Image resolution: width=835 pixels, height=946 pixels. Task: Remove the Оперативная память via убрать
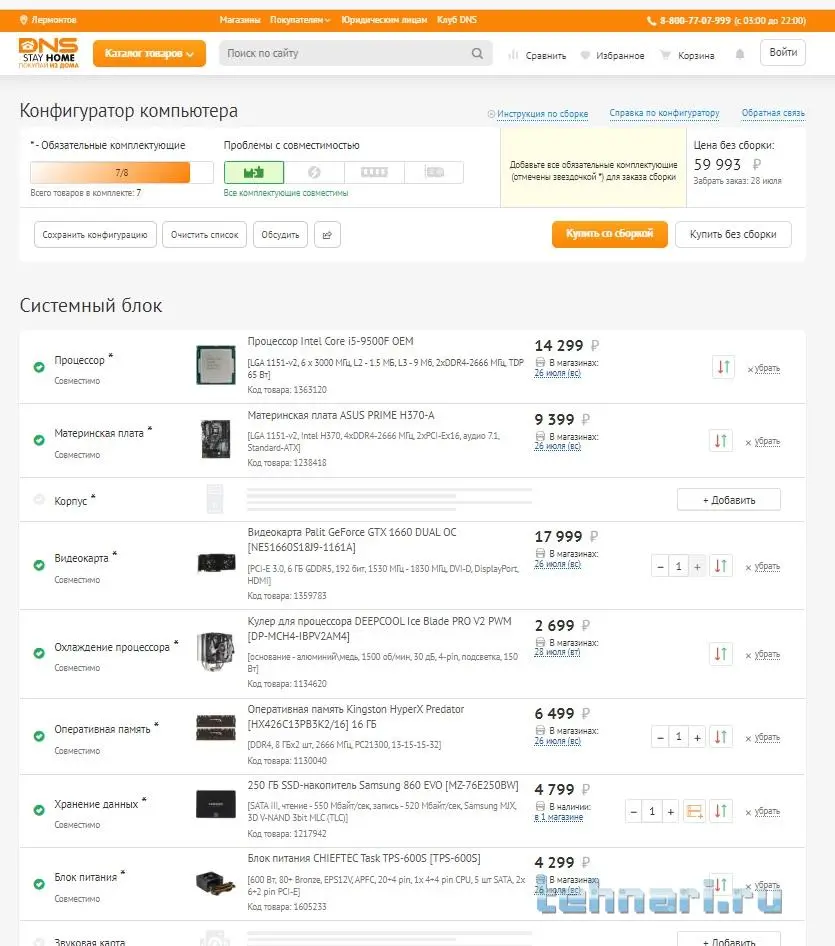[x=763, y=738]
